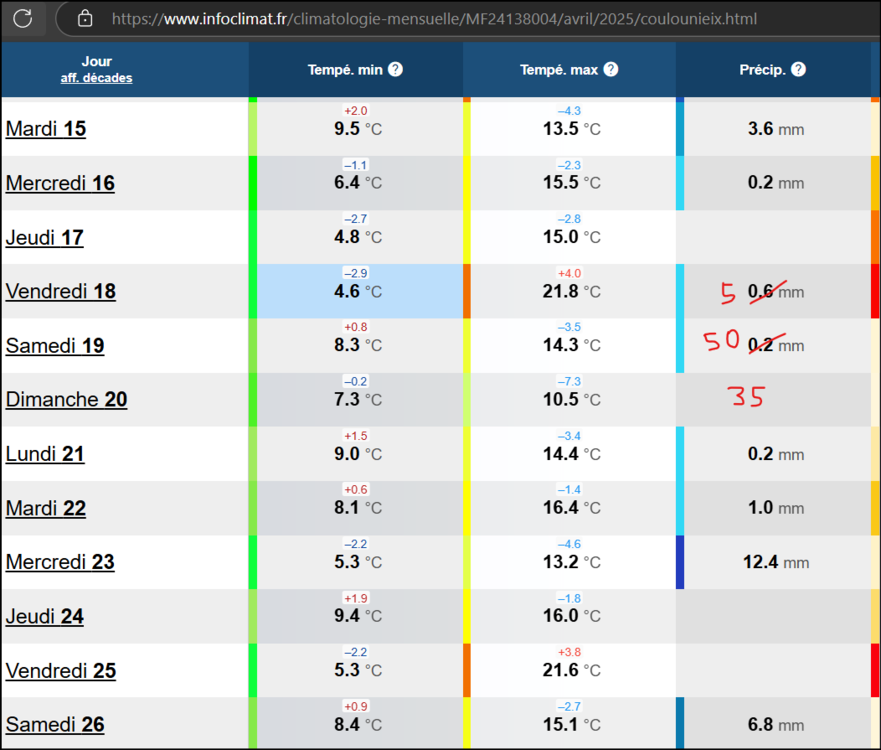Select 21.6 °C max temperature cell
Viewport: 881px width, 750px height.
click(x=571, y=670)
